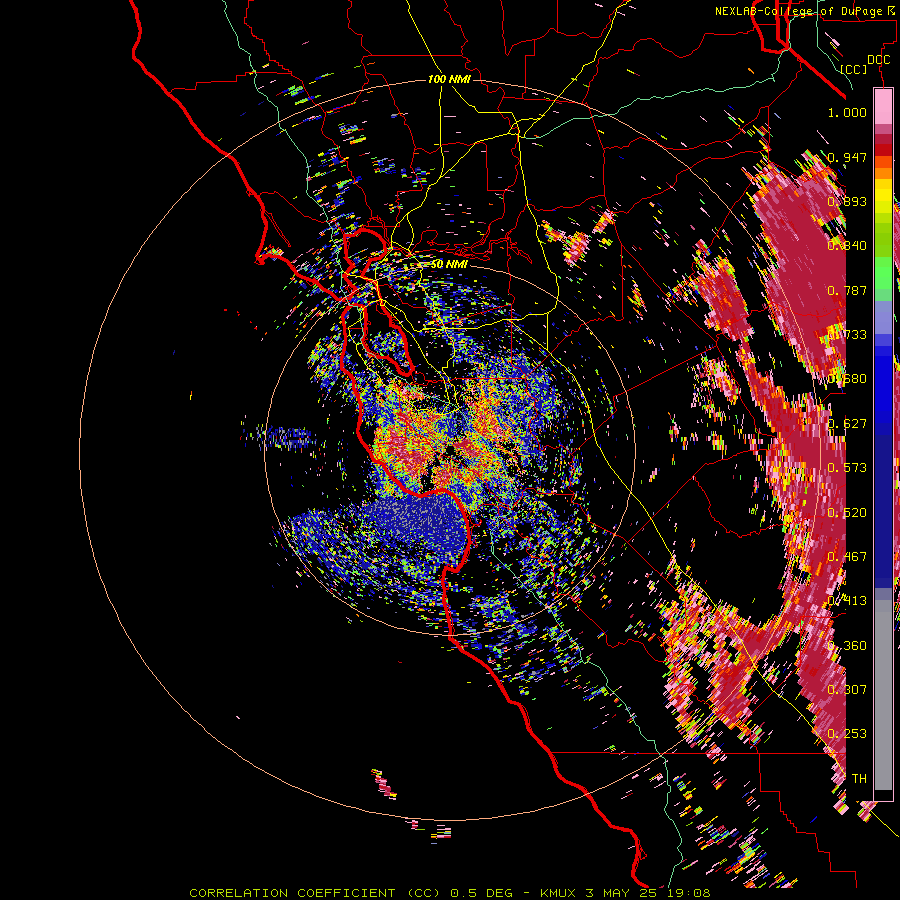The height and width of the screenshot is (900, 900).
Task: Pick the pink color at legend top
Action: point(883,108)
